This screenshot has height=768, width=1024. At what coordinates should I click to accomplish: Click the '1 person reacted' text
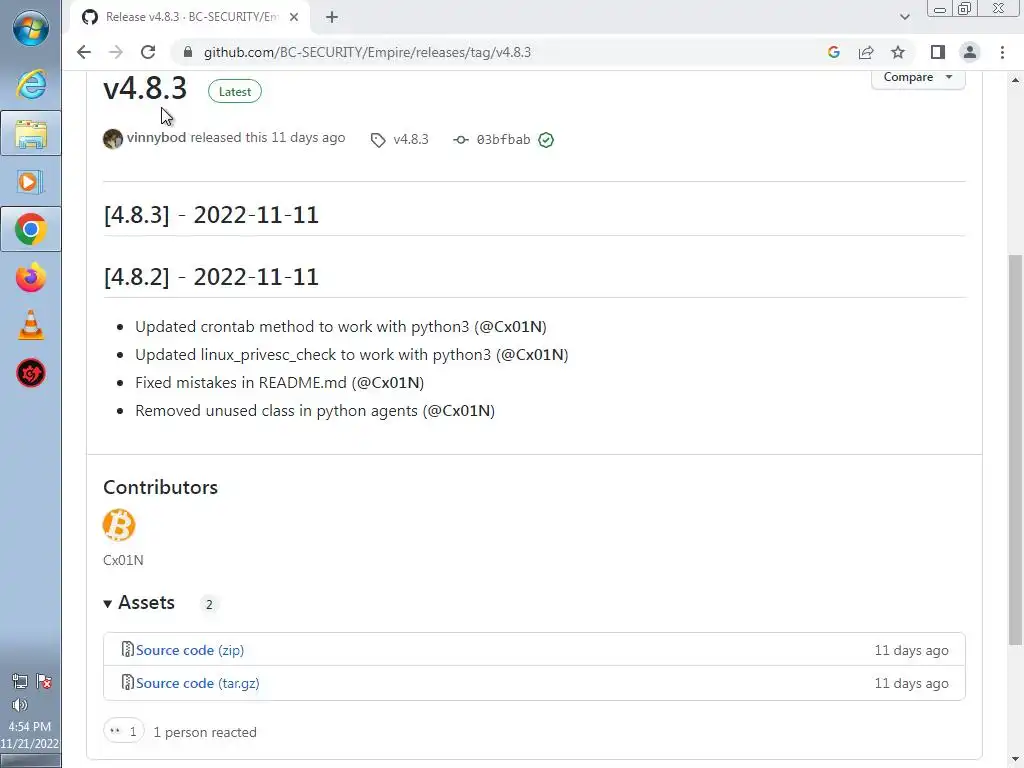point(205,733)
